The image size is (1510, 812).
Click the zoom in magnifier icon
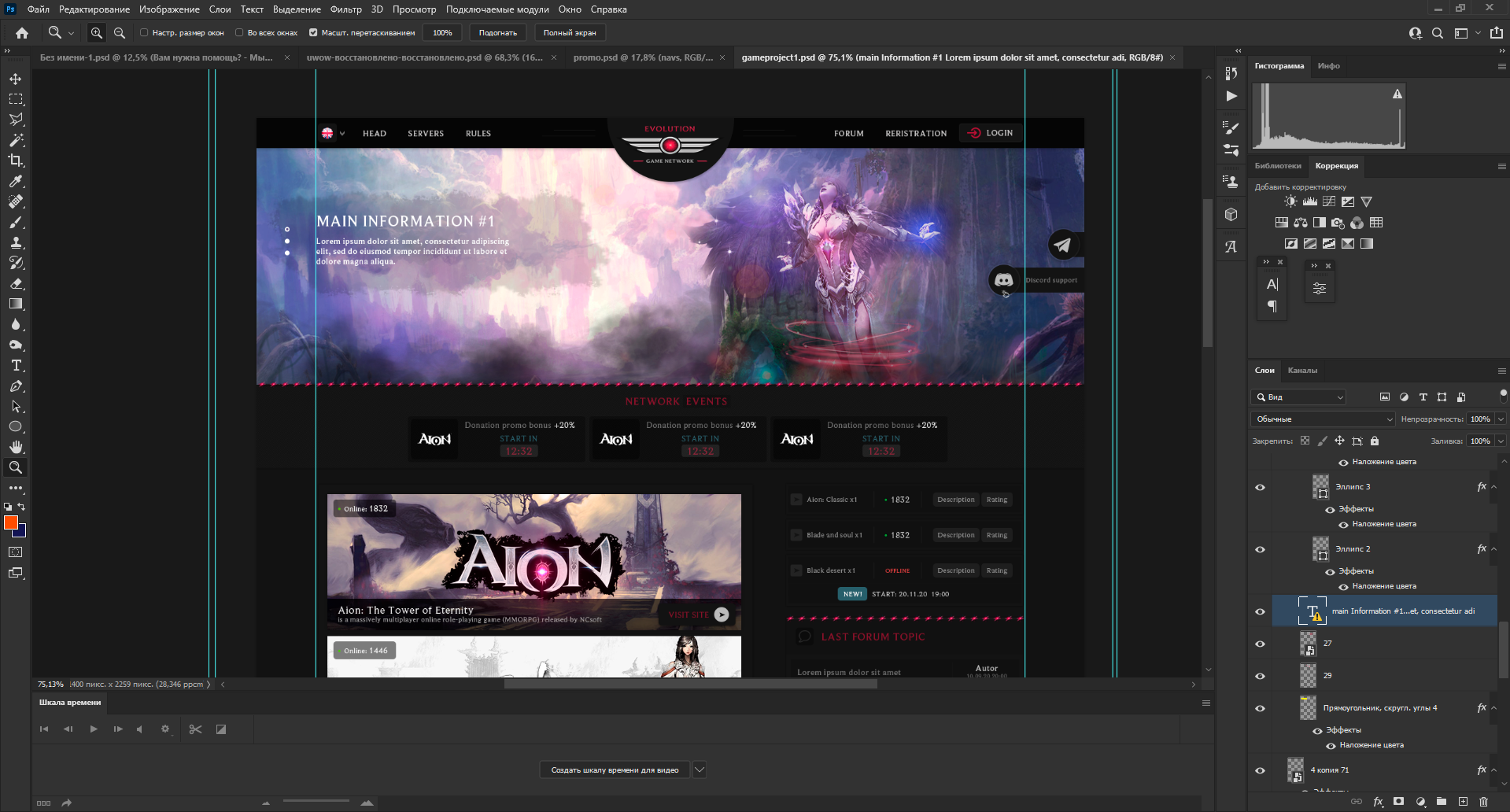97,33
